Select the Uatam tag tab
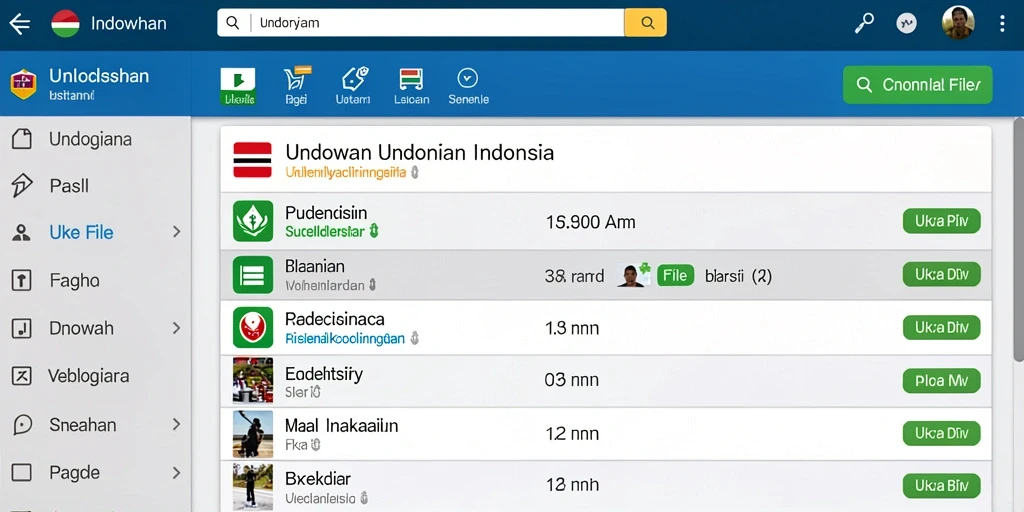The width and height of the screenshot is (1024, 512). pos(353,86)
